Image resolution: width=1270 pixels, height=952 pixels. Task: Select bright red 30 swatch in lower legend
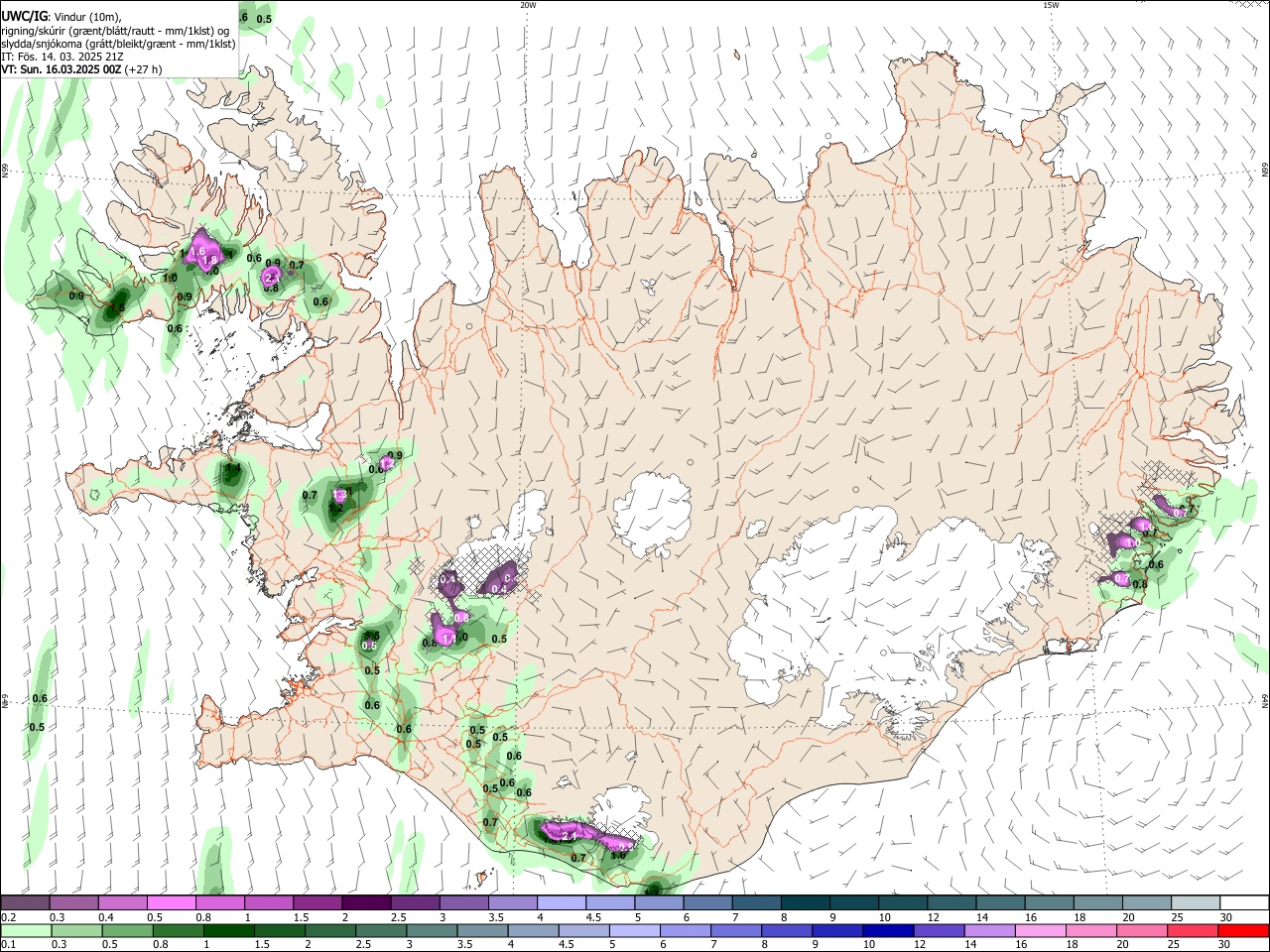(x=1242, y=930)
